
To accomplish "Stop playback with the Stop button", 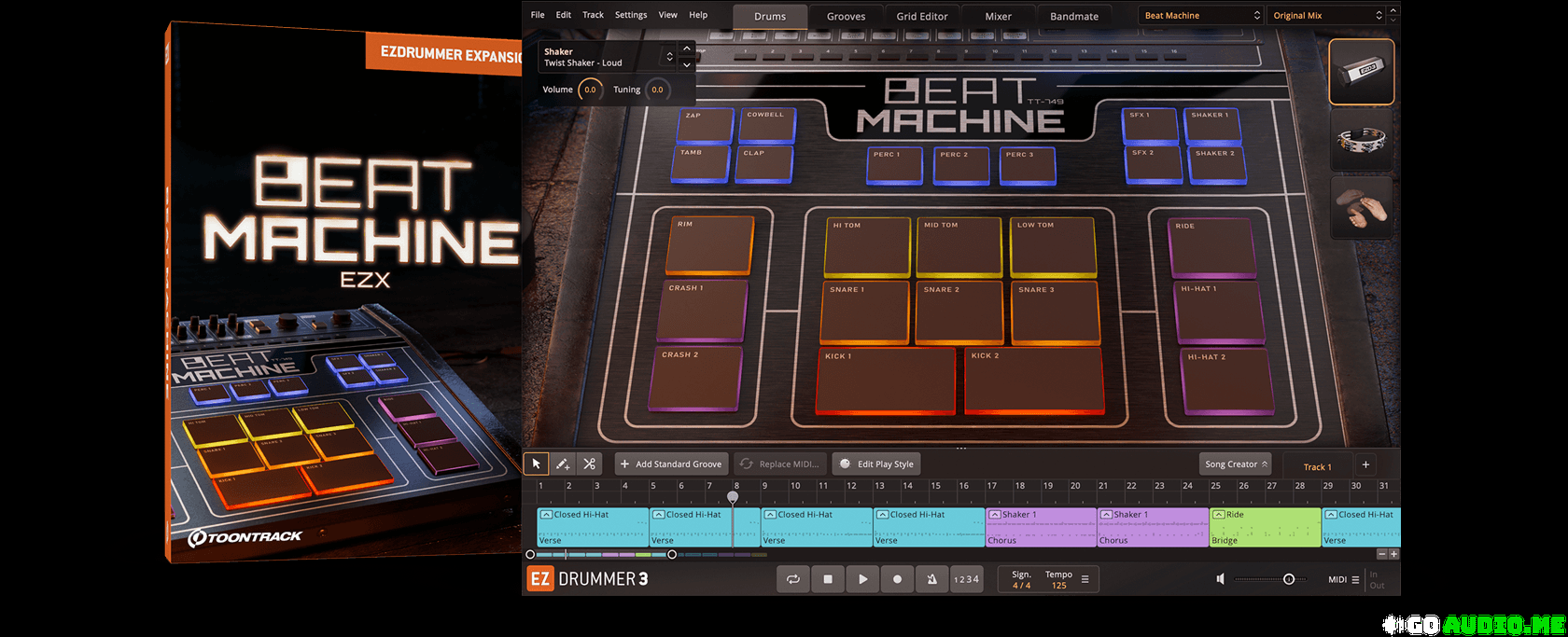I will pyautogui.click(x=828, y=579).
